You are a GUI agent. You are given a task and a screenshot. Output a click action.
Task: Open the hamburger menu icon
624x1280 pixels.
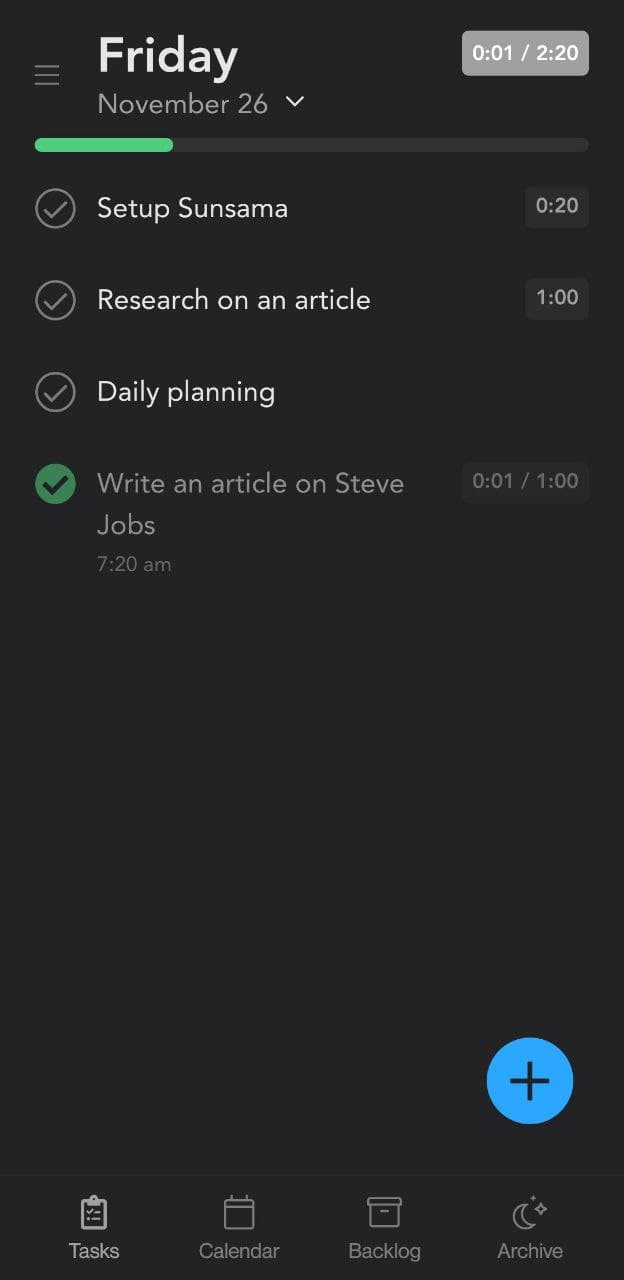coord(47,75)
